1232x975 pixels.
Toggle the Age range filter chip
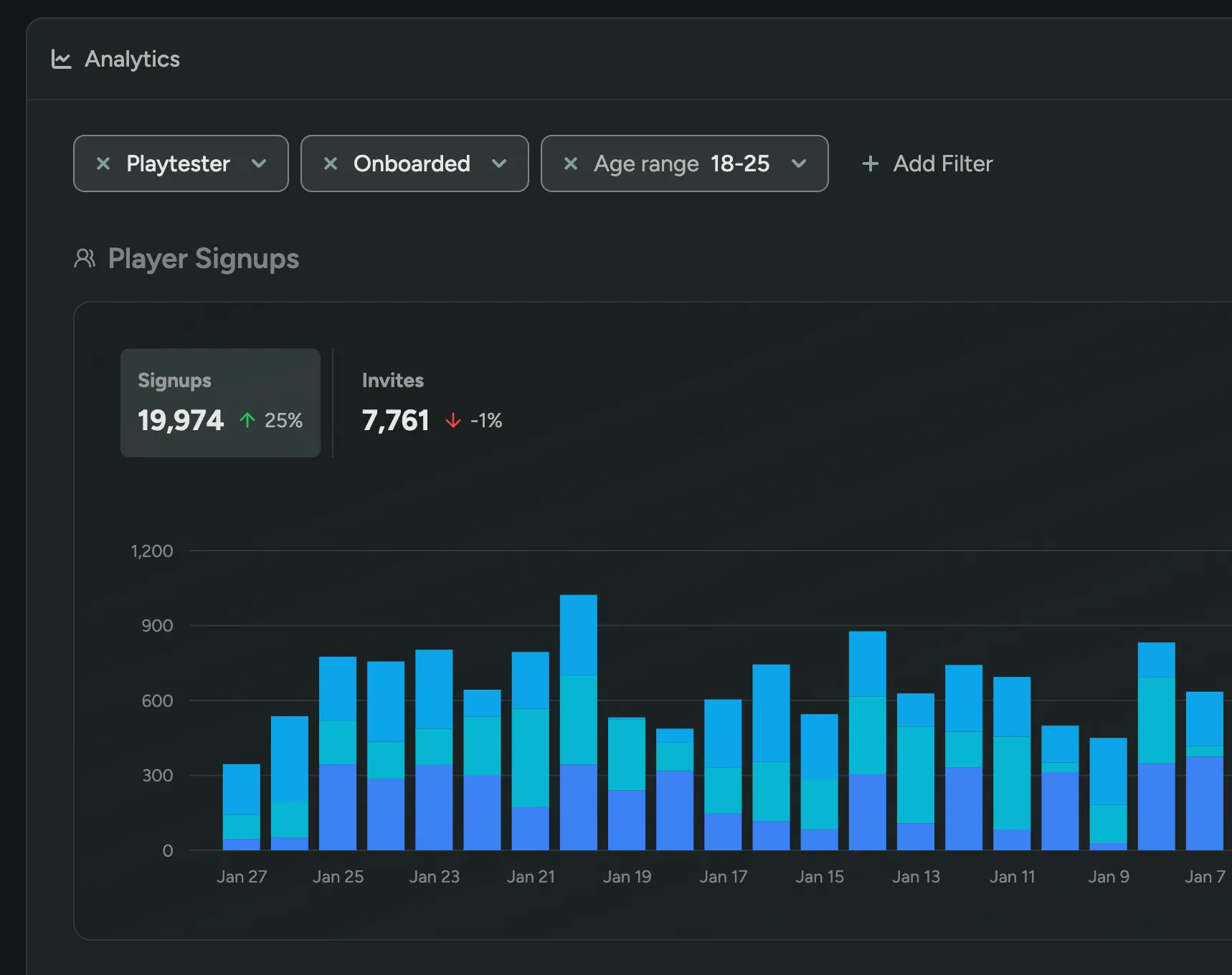pos(683,163)
